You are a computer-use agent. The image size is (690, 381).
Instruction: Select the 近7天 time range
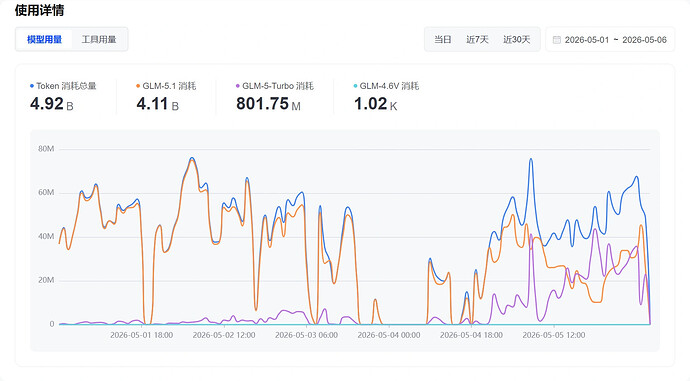pos(477,40)
